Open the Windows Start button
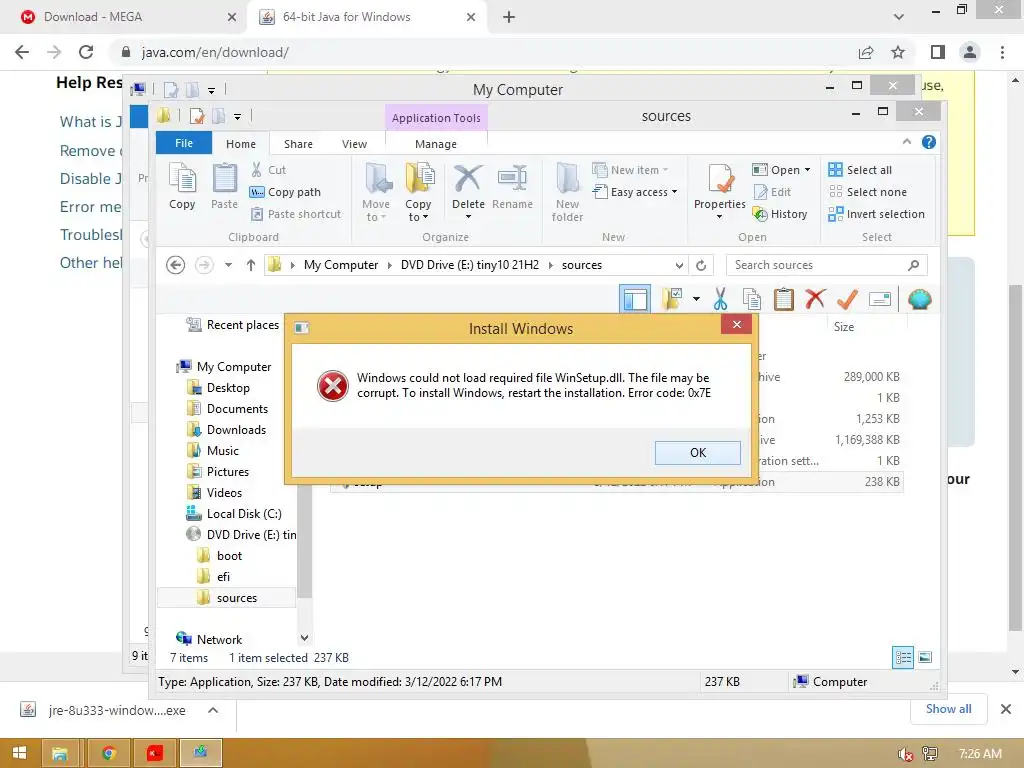Viewport: 1024px width, 768px height. 19,753
